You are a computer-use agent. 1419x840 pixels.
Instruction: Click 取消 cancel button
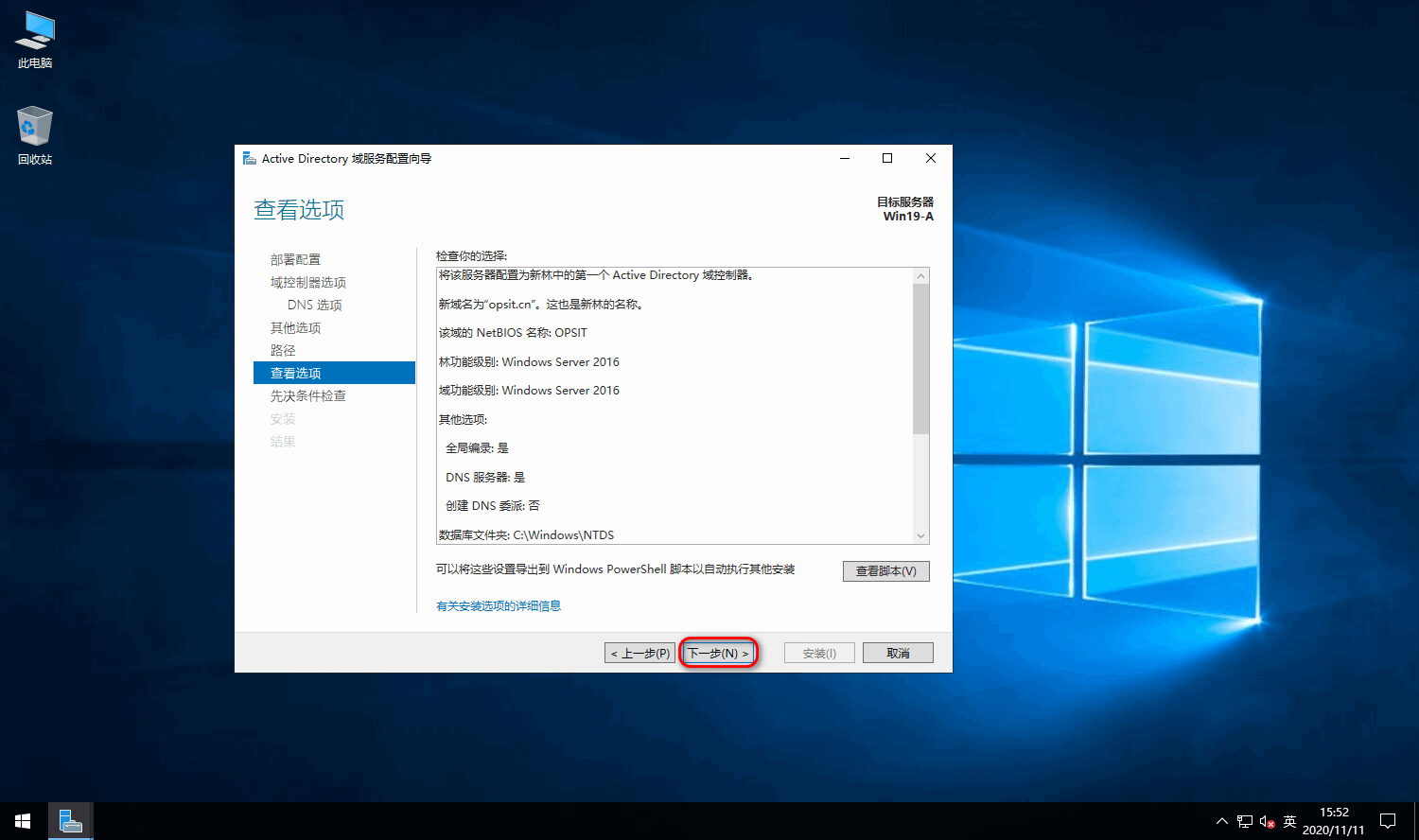point(898,653)
